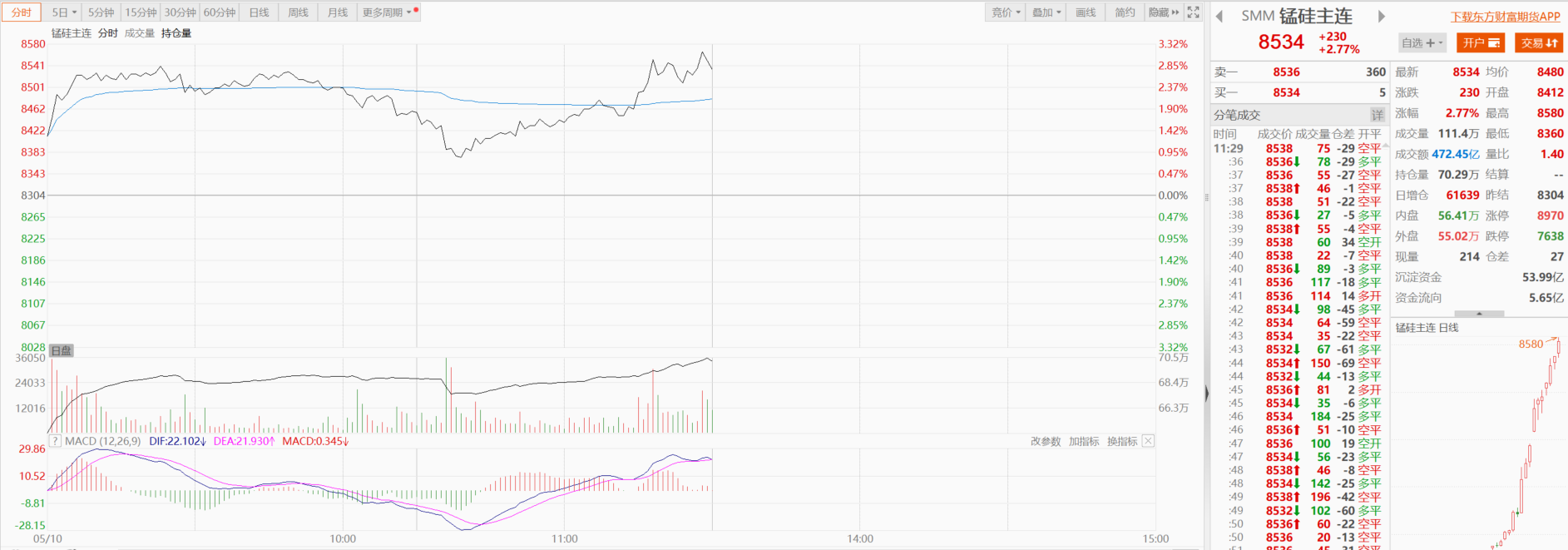Open the 竞价 dropdown
Screen dimensions: 1568x550
click(x=1006, y=12)
